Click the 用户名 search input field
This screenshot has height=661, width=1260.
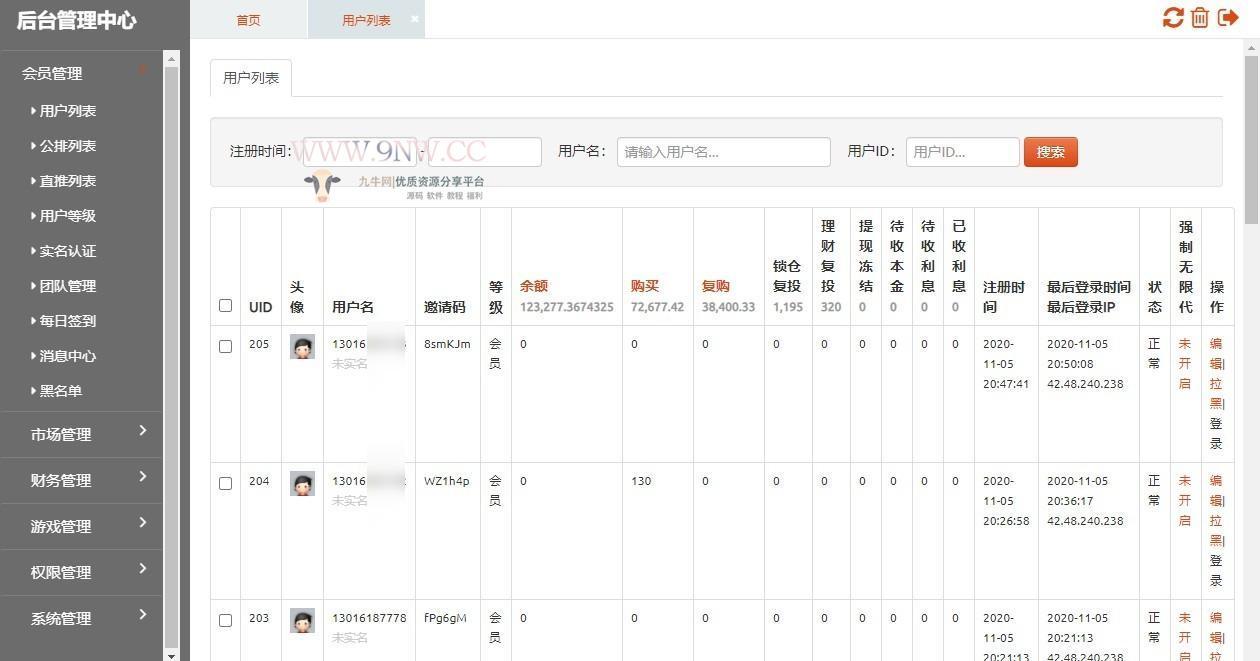pos(723,152)
